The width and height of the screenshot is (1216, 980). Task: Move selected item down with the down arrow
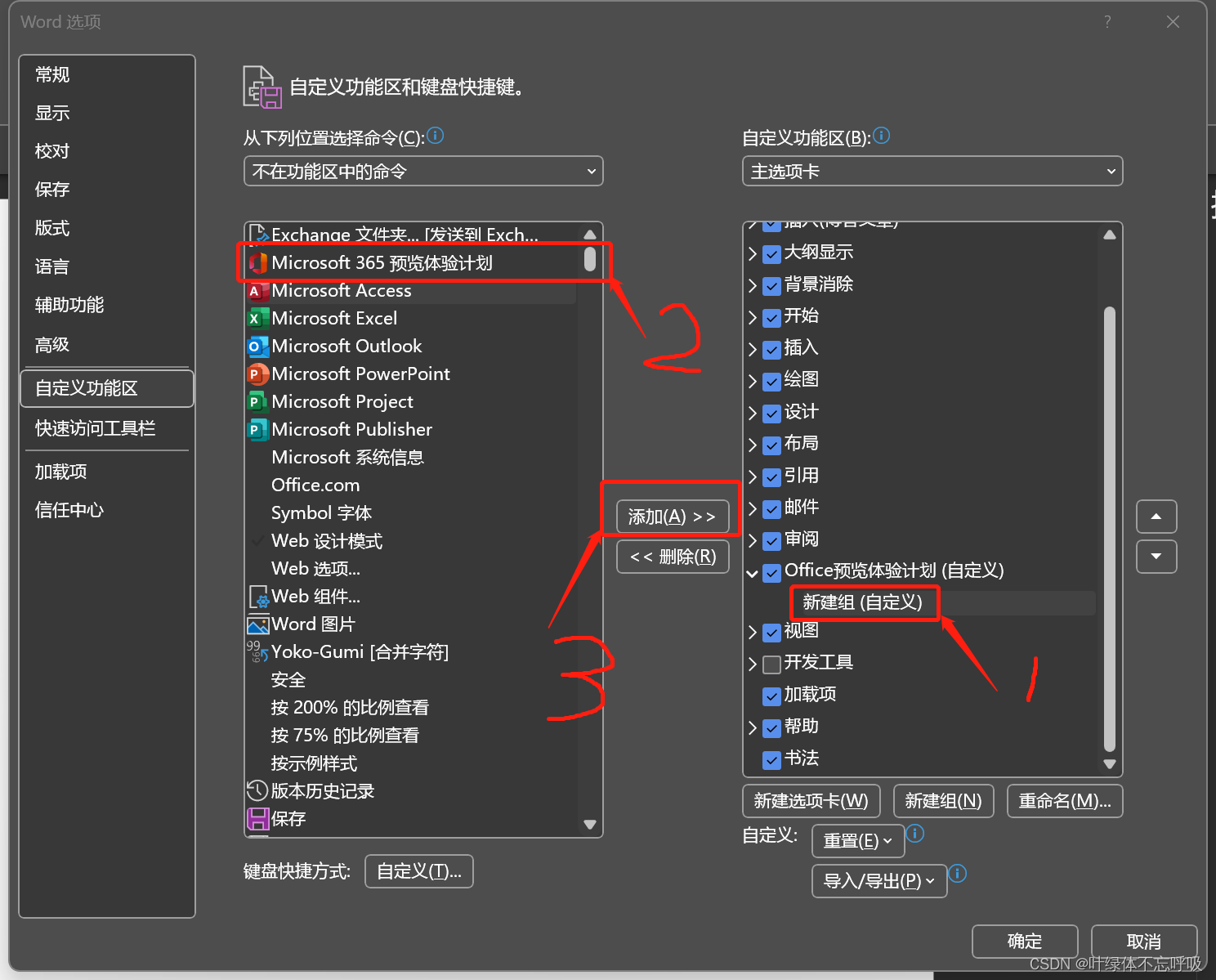[1156, 557]
